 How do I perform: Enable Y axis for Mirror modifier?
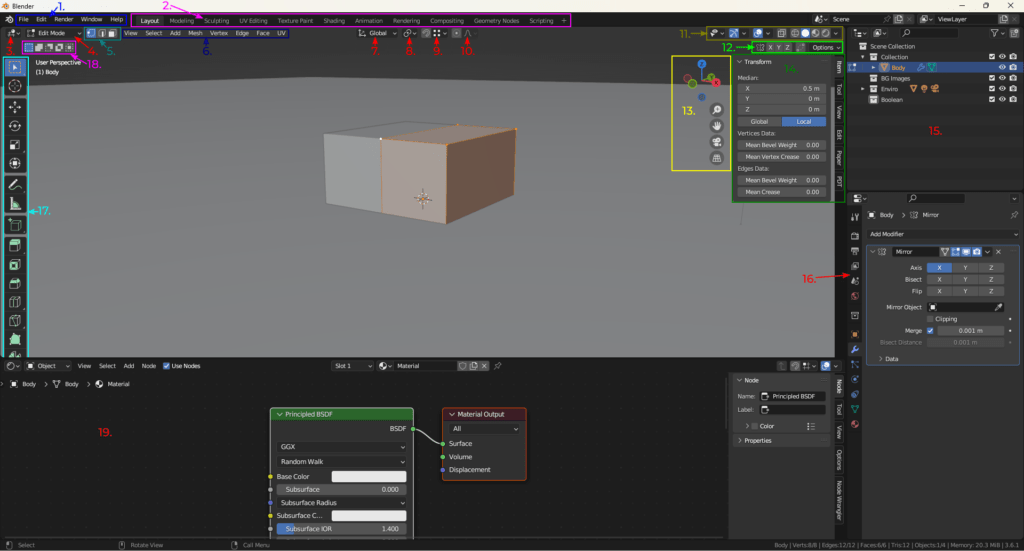click(x=966, y=268)
